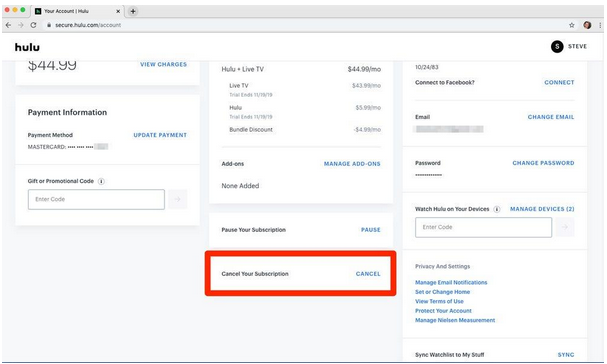Screen dimensions: 607x364
Task: Open MANAGE DEVICES (2) link
Action: [542, 209]
